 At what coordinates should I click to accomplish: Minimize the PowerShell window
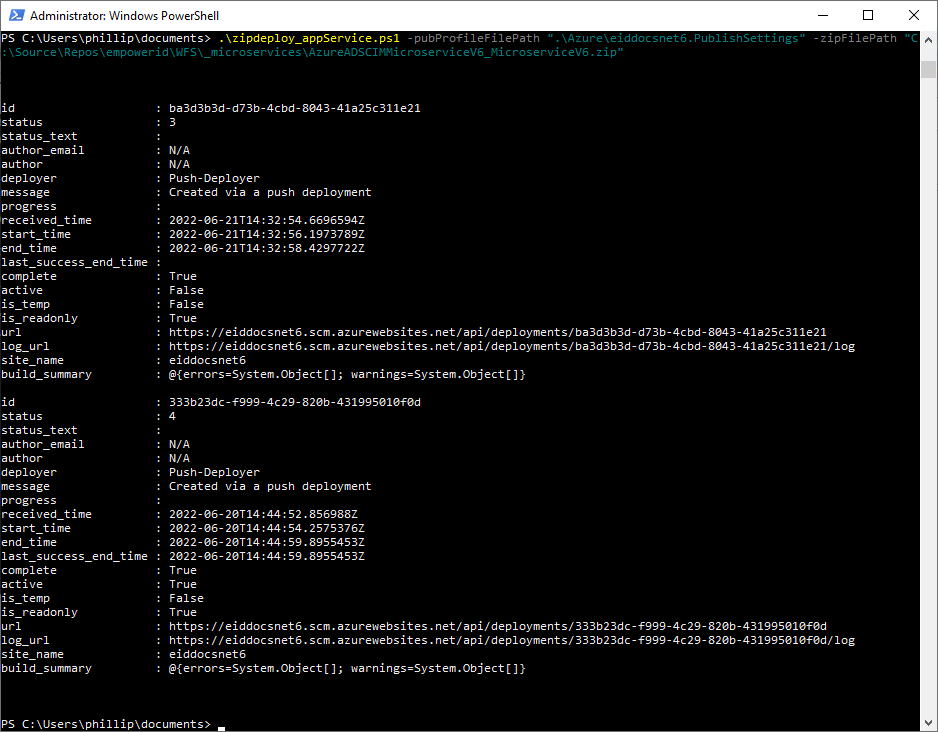821,15
